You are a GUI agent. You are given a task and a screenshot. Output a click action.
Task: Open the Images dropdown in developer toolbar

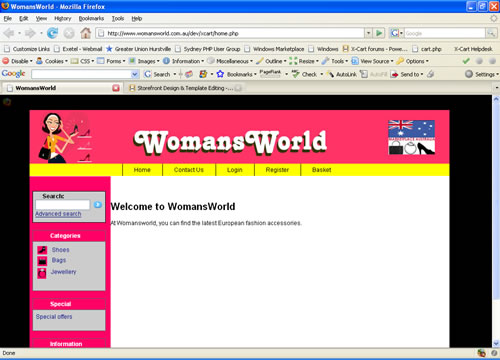(x=144, y=61)
